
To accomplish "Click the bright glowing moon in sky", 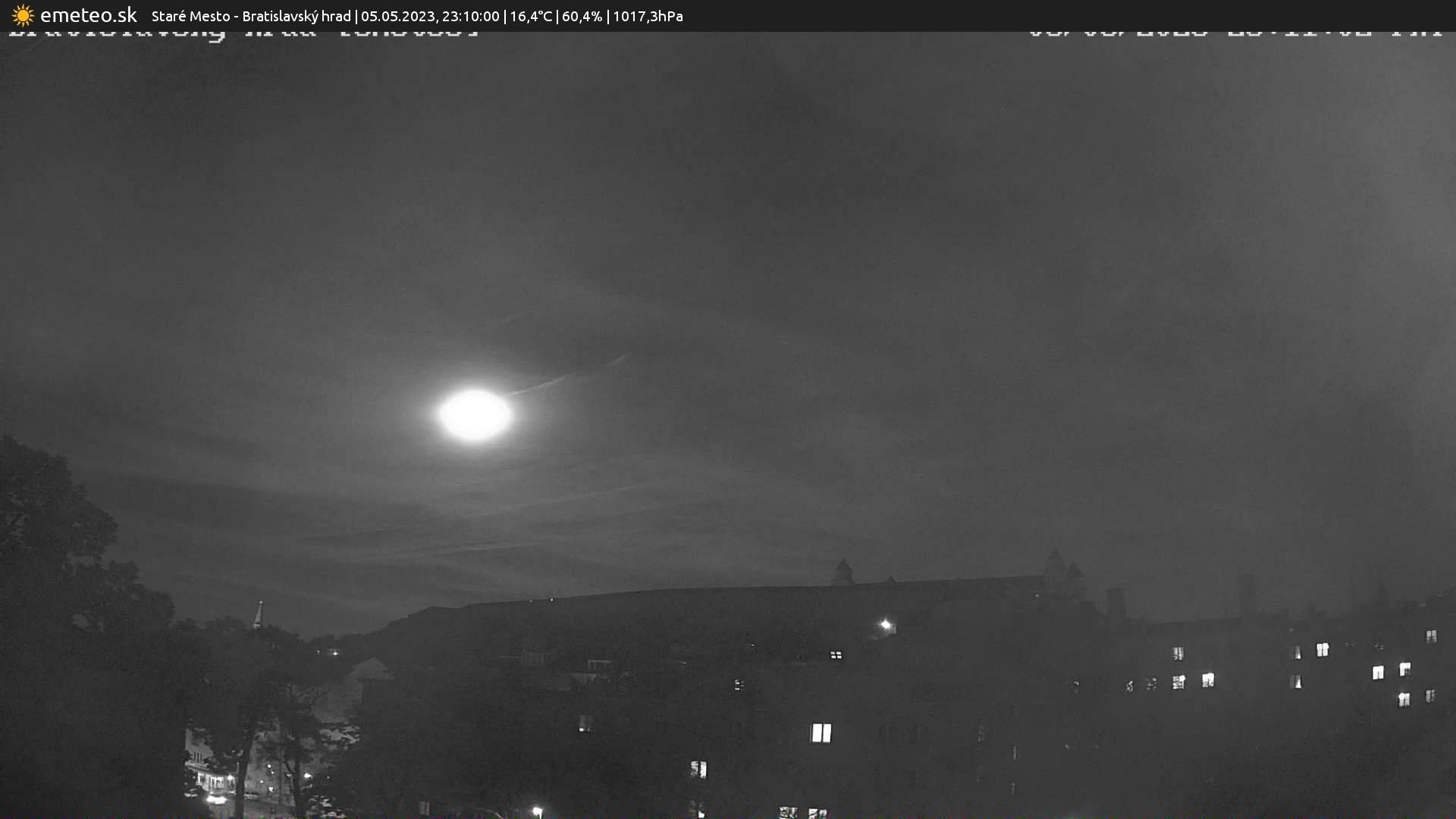I will pos(475,415).
